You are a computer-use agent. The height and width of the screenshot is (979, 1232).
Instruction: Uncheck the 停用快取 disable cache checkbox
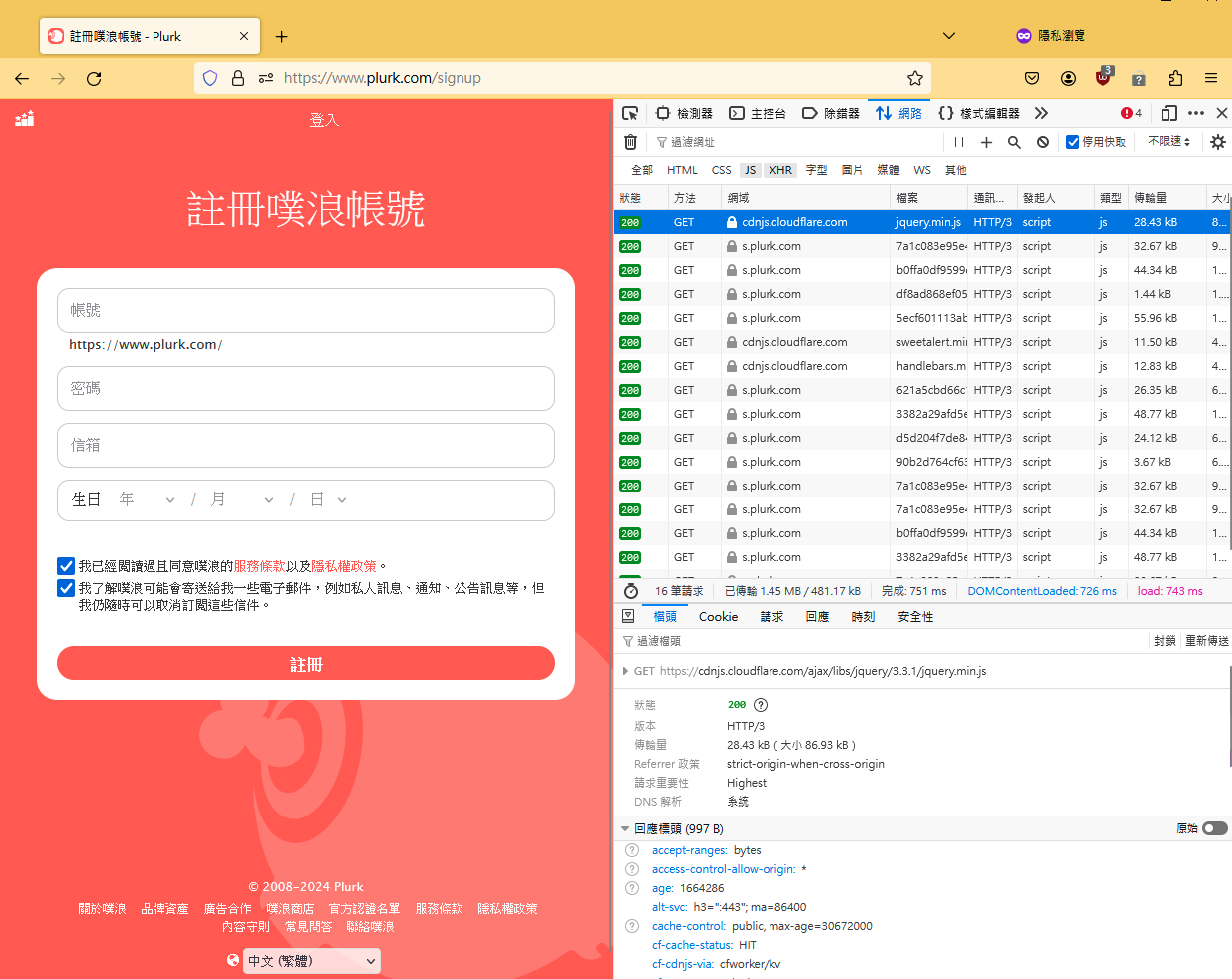pos(1073,142)
